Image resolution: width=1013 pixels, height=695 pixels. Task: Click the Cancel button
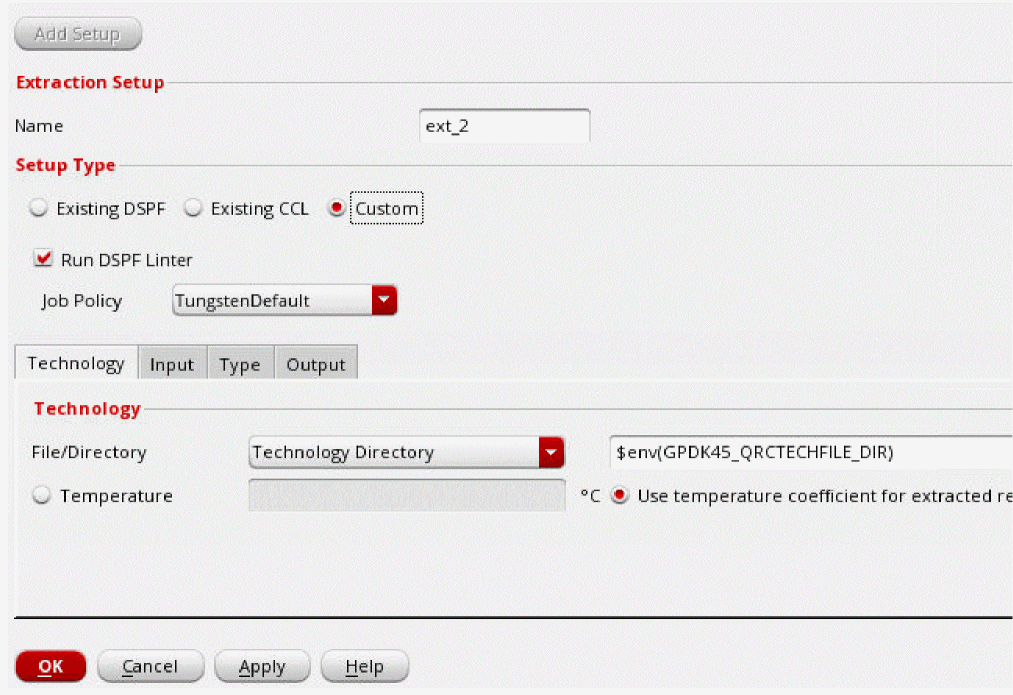(x=151, y=666)
